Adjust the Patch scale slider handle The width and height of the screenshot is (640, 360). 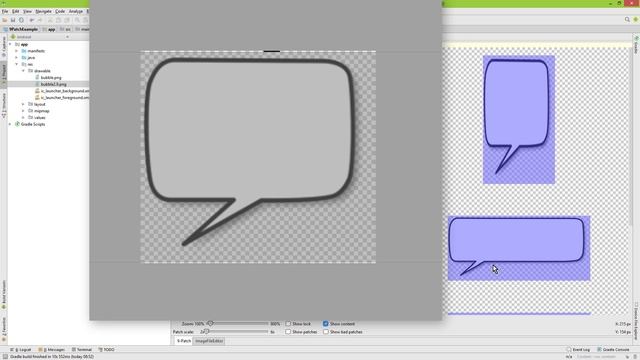[206, 332]
